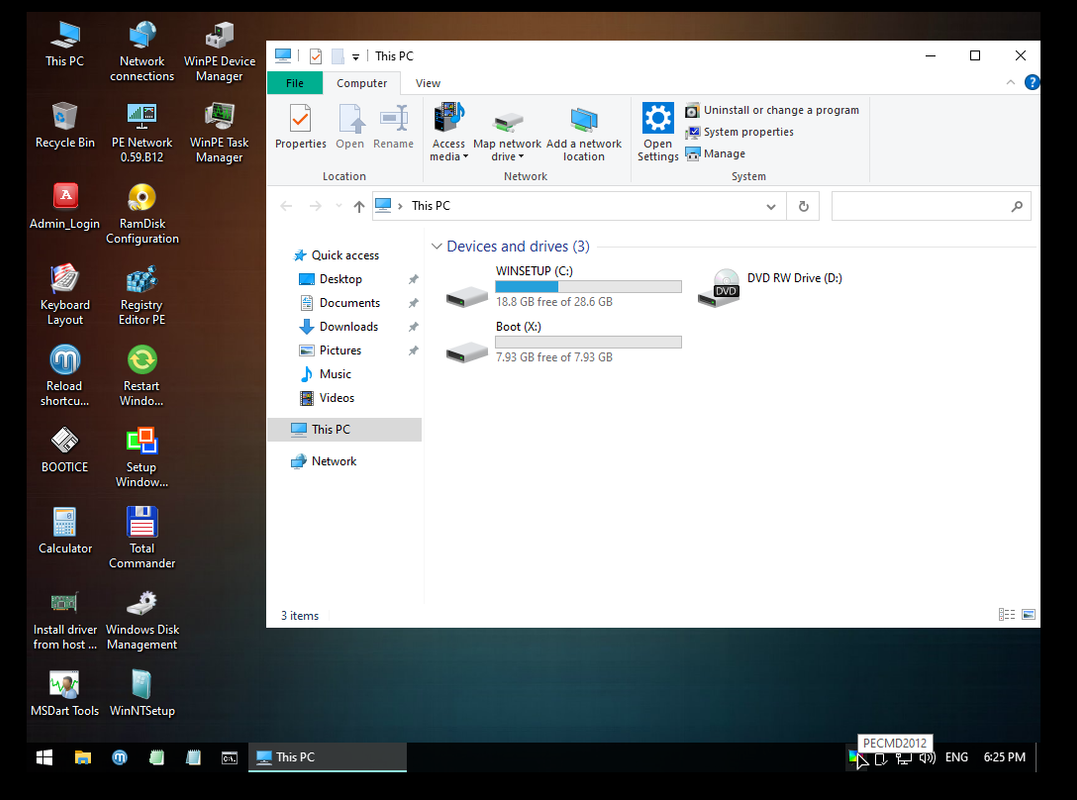Open Windows Disk Management shortcut
Image resolution: width=1077 pixels, height=800 pixels.
142,619
